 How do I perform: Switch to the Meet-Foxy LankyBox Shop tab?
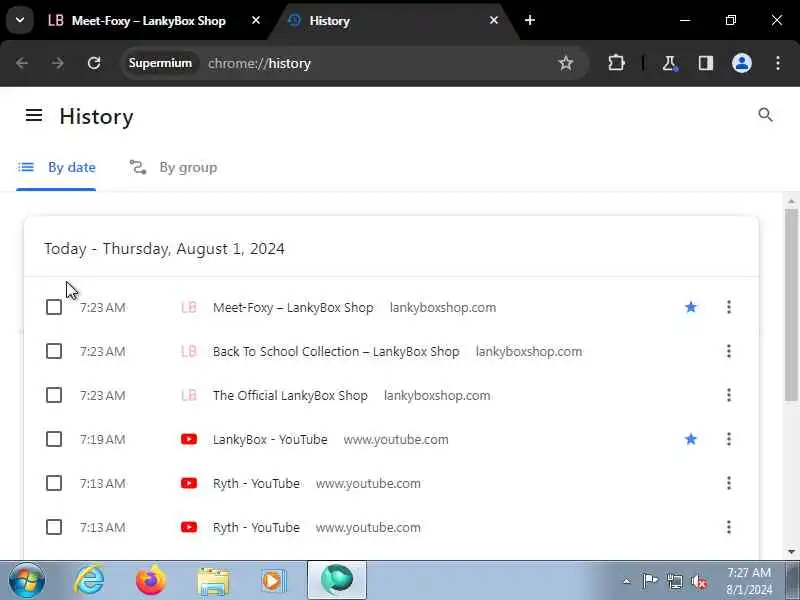point(149,21)
